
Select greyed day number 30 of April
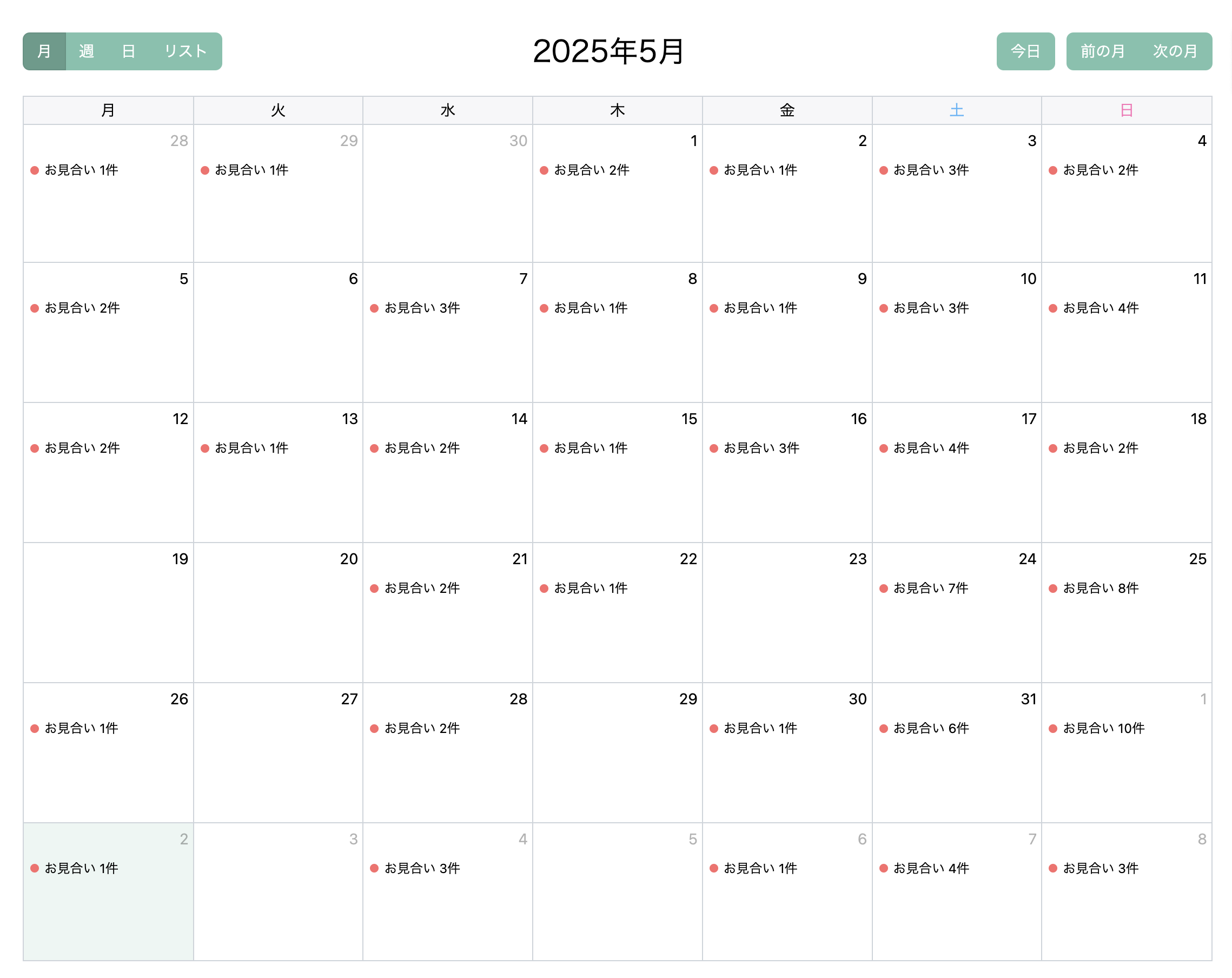tap(518, 141)
